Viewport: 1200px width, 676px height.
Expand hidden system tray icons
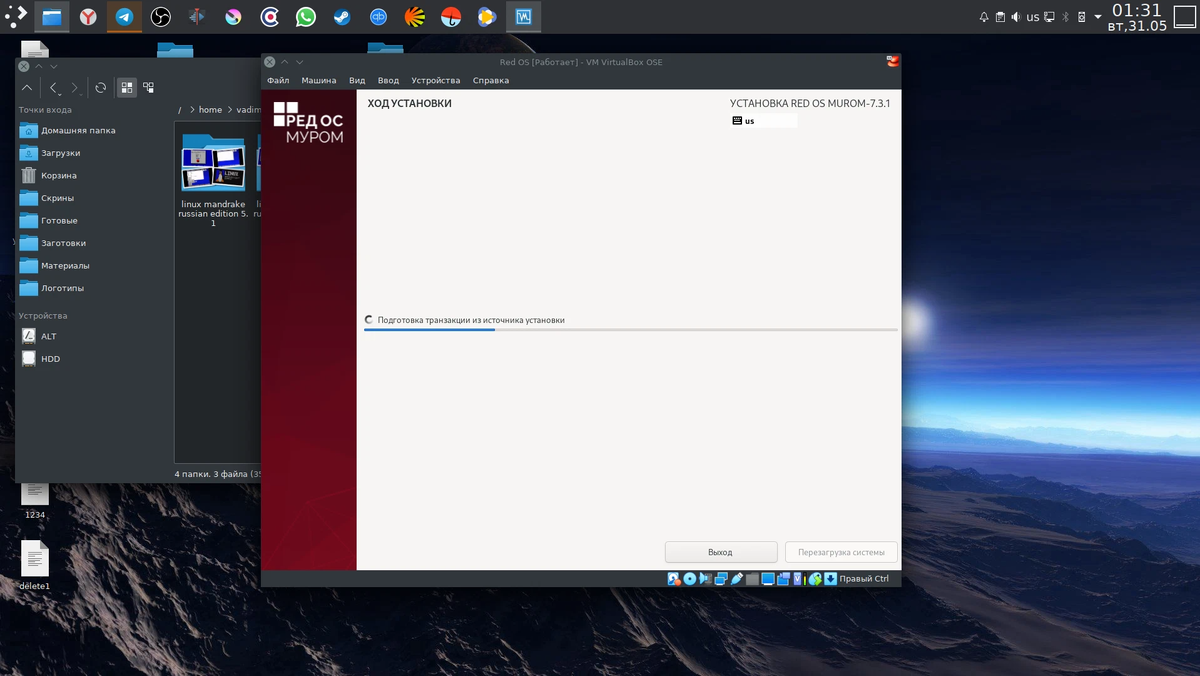(x=1098, y=17)
